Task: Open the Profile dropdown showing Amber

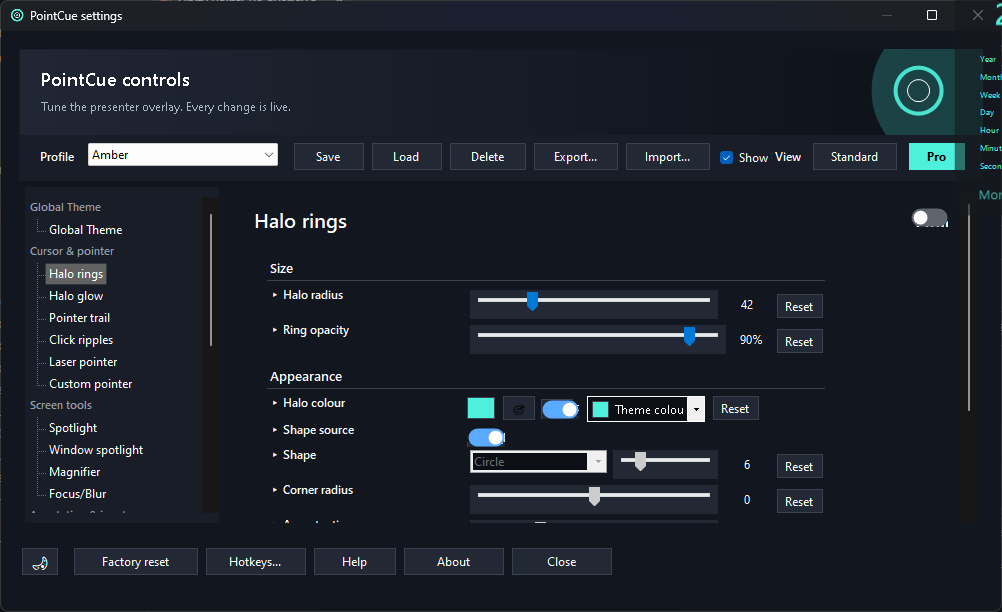Action: (183, 155)
